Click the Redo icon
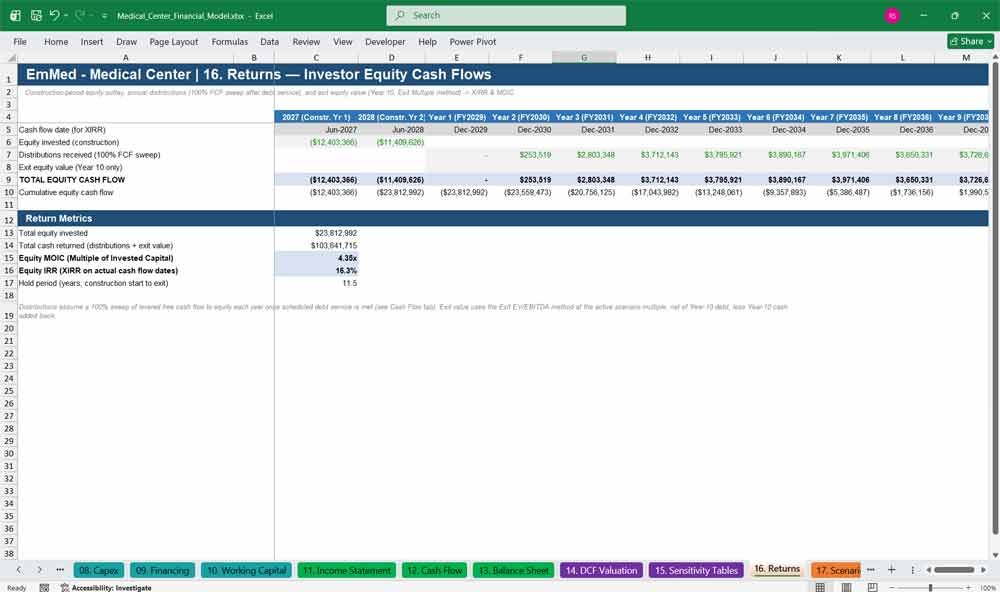The height and width of the screenshot is (592, 1000). click(80, 15)
